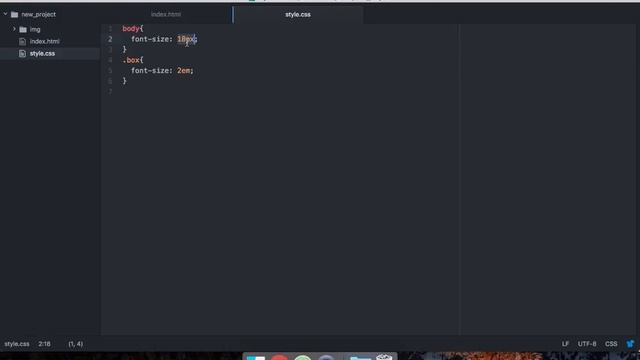Click the 2em value on line 5
640x360 pixels.
tap(183, 71)
